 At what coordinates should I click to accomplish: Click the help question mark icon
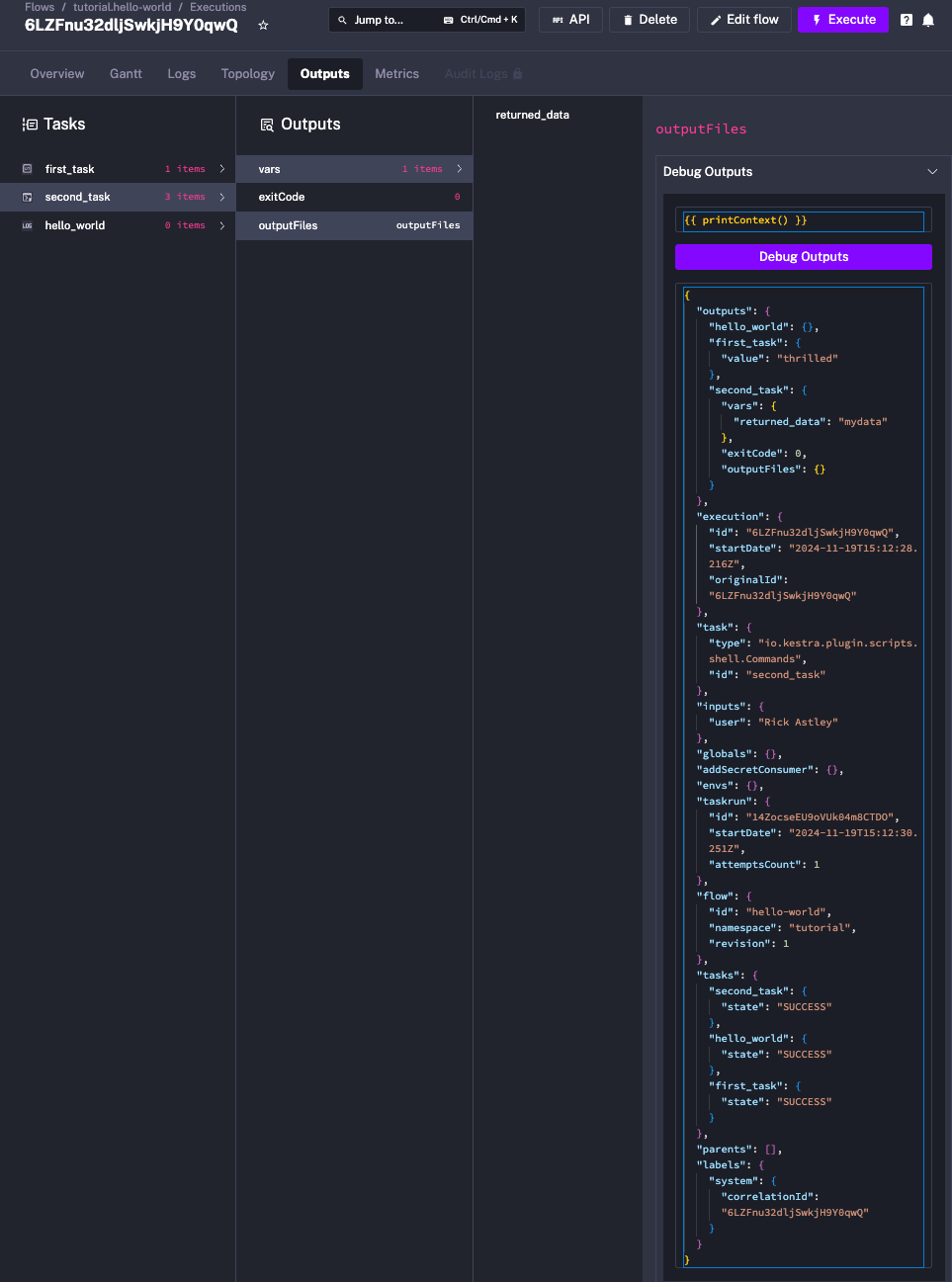tap(907, 20)
